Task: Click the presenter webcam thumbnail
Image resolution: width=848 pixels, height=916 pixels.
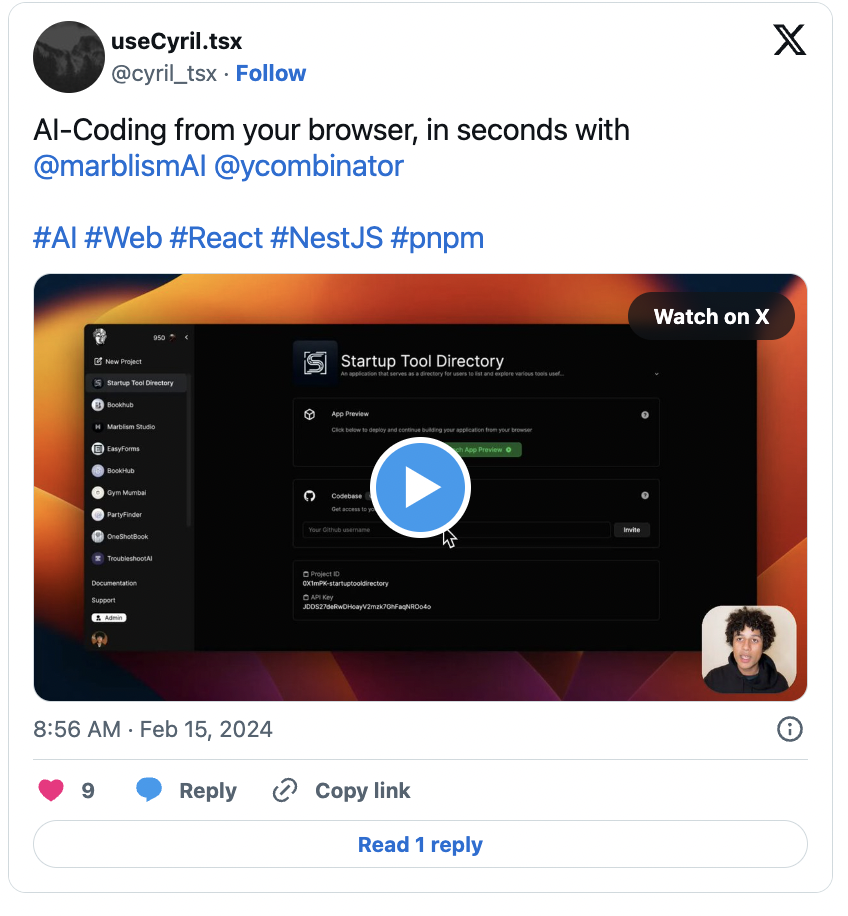Action: (749, 649)
